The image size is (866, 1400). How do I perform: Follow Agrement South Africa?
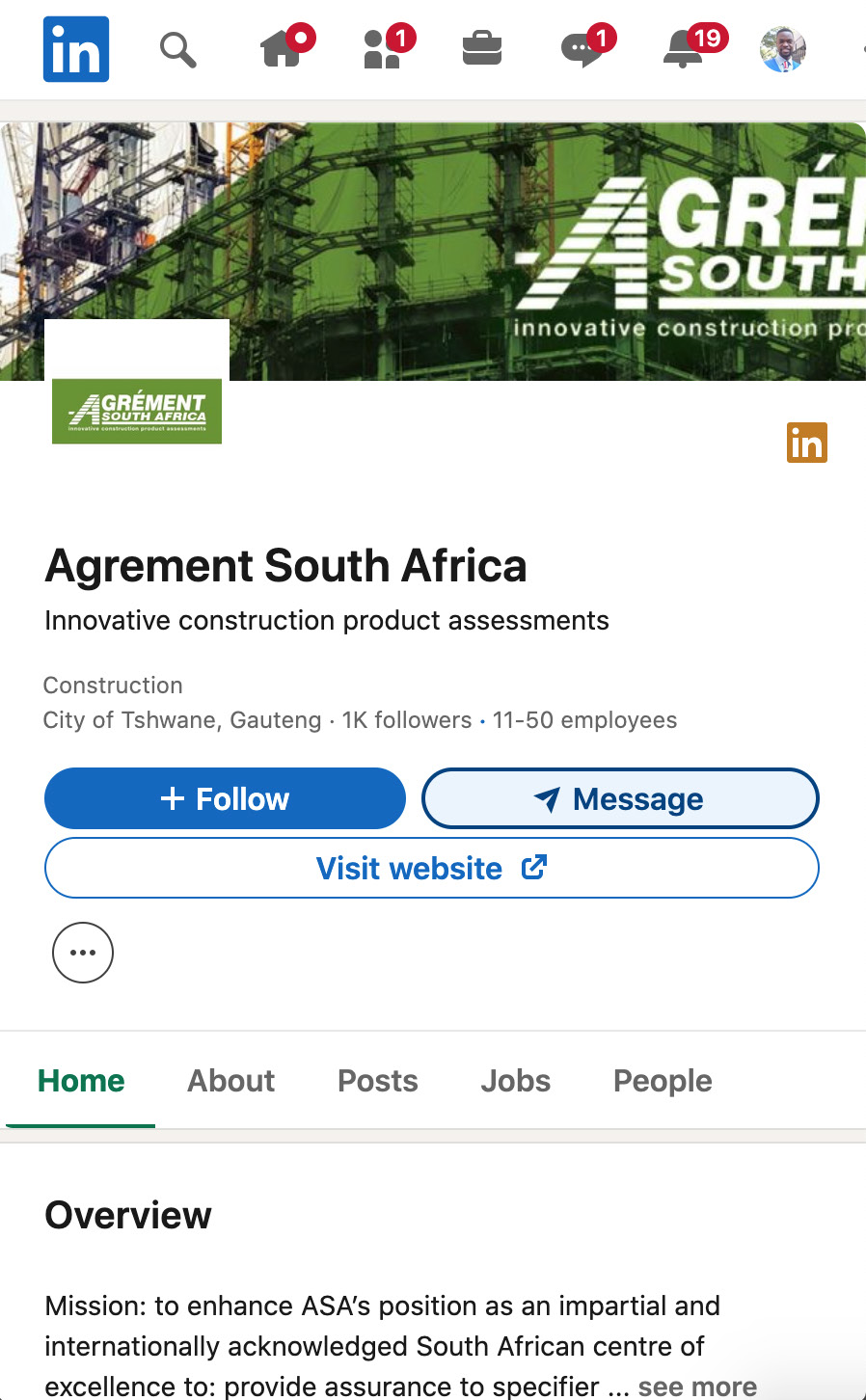tap(225, 798)
